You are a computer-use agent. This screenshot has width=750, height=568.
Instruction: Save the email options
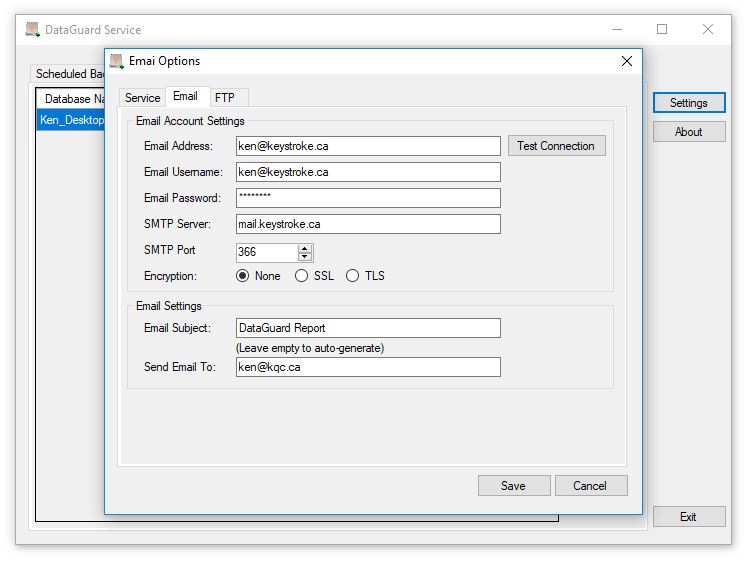click(x=514, y=486)
